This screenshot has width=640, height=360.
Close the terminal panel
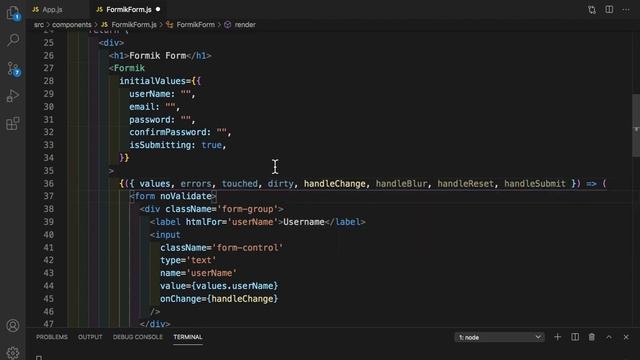[x=626, y=337]
